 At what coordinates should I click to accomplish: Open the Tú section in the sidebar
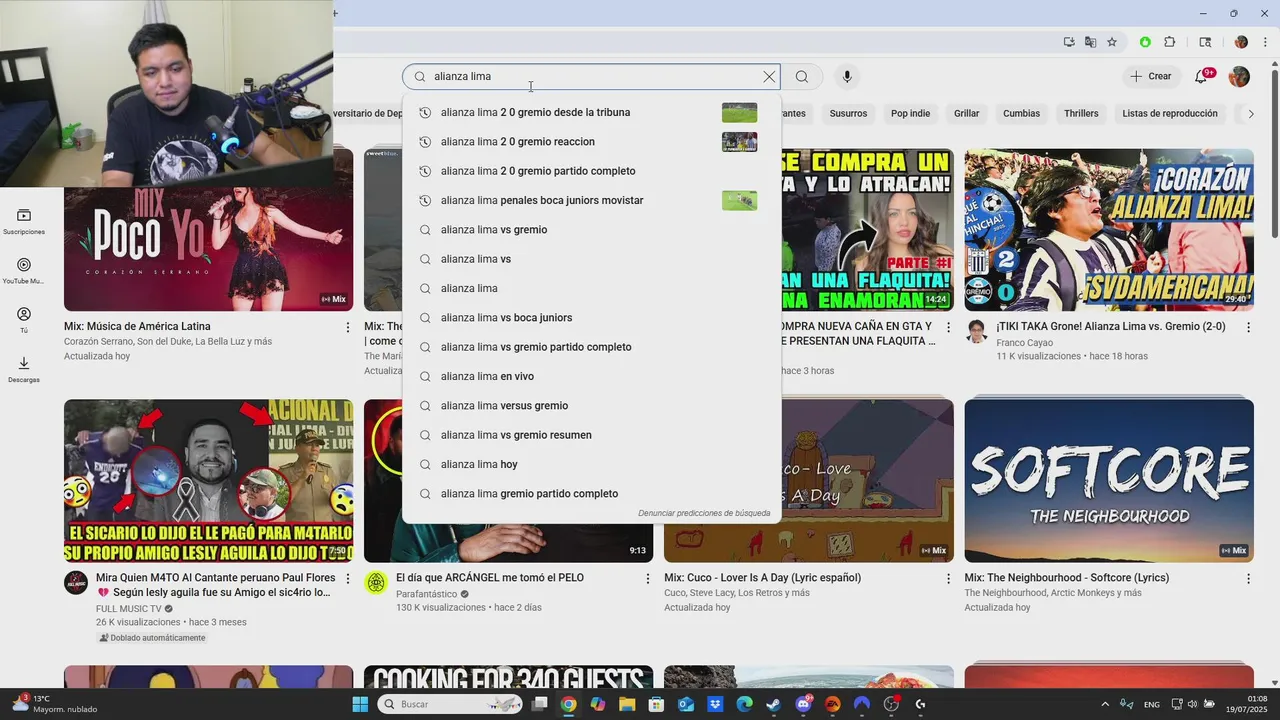[24, 320]
